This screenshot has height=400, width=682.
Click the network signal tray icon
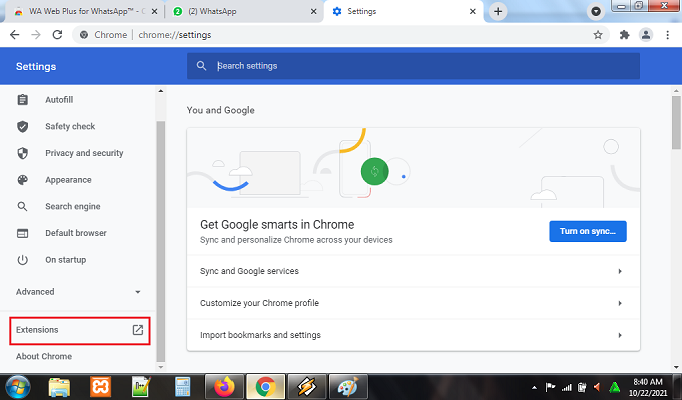point(567,387)
